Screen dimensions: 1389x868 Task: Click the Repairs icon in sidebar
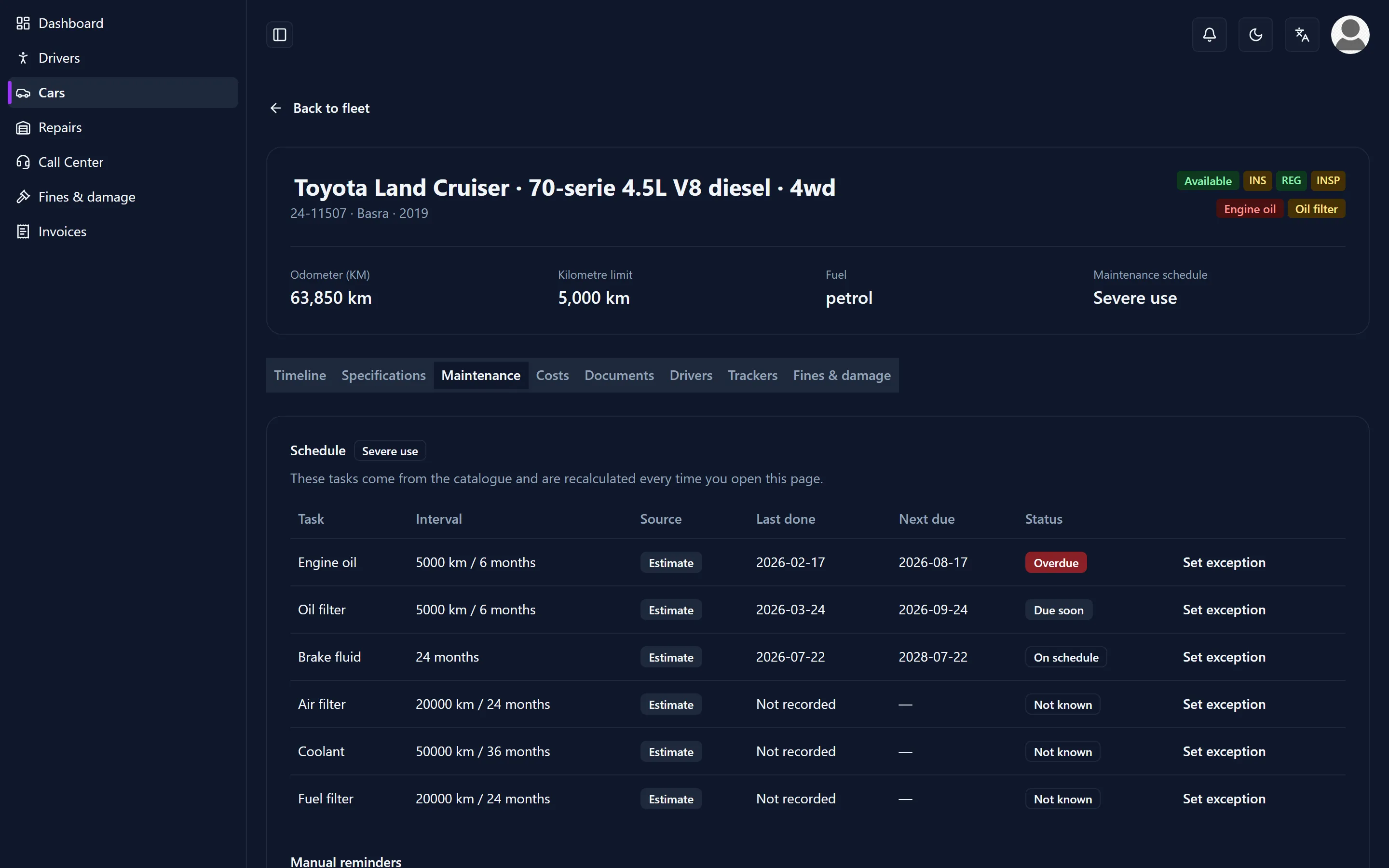tap(23, 127)
